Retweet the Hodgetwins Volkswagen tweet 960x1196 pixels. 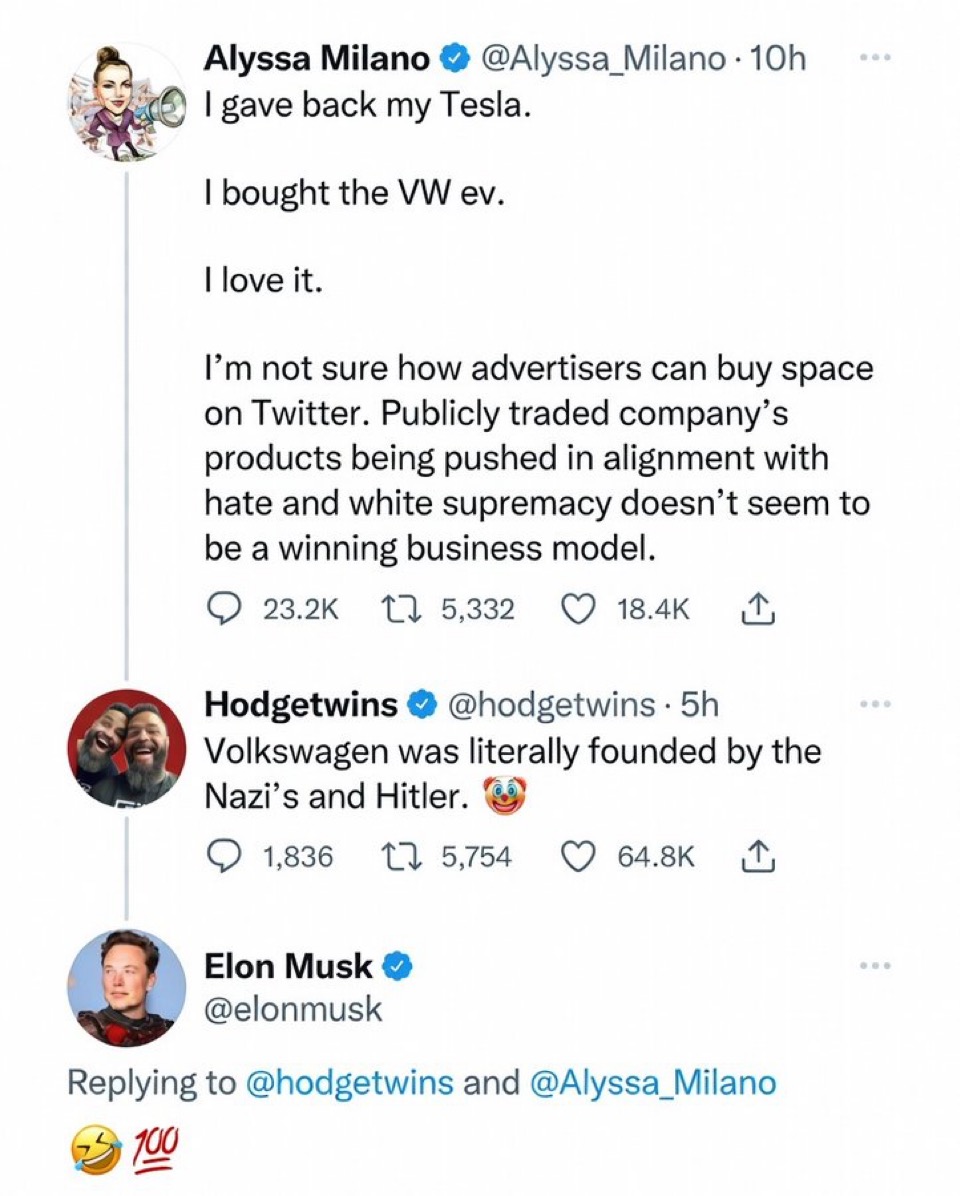click(405, 856)
